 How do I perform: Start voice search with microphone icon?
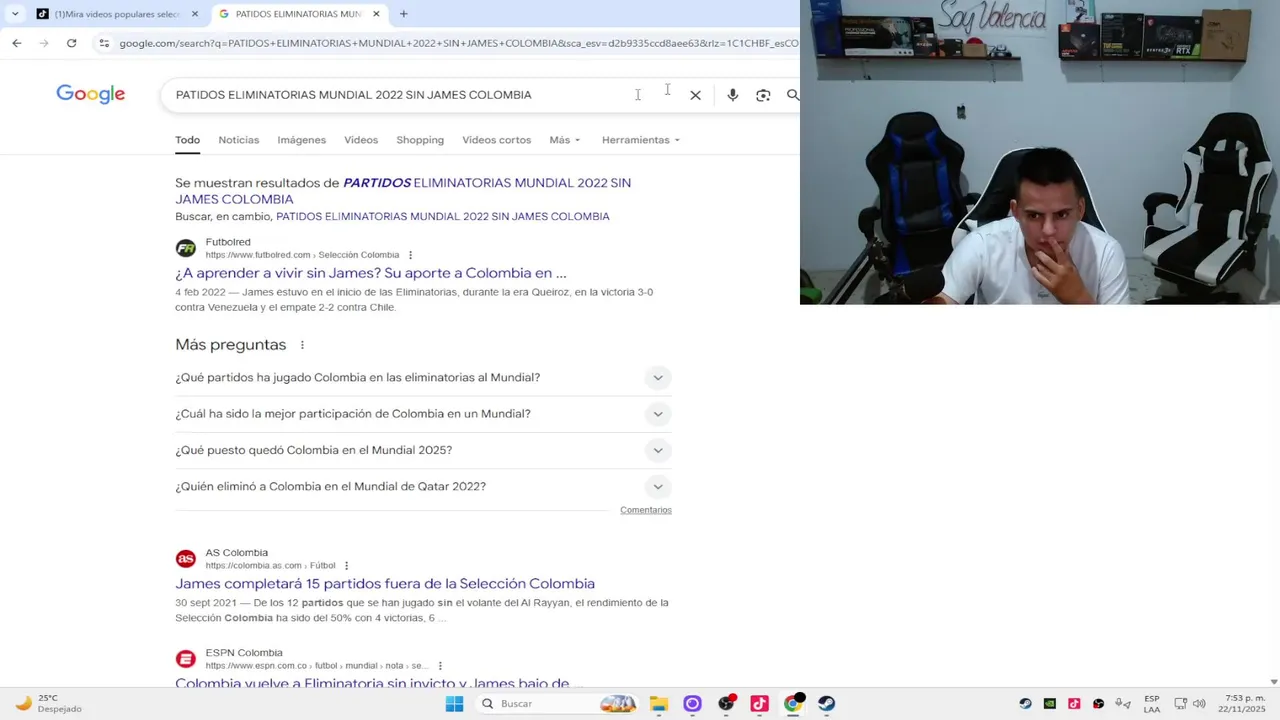[732, 95]
